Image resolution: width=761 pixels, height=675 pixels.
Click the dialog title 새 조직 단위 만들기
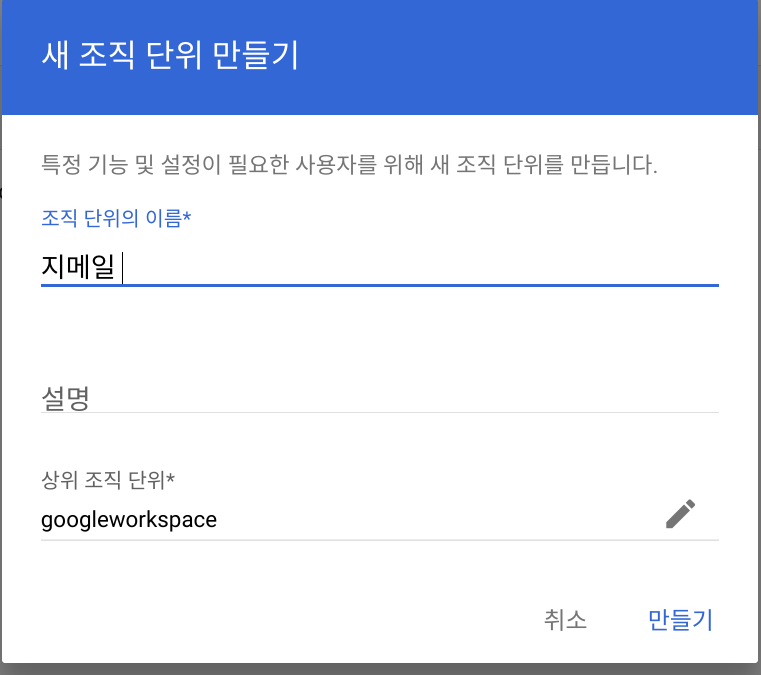[x=170, y=55]
